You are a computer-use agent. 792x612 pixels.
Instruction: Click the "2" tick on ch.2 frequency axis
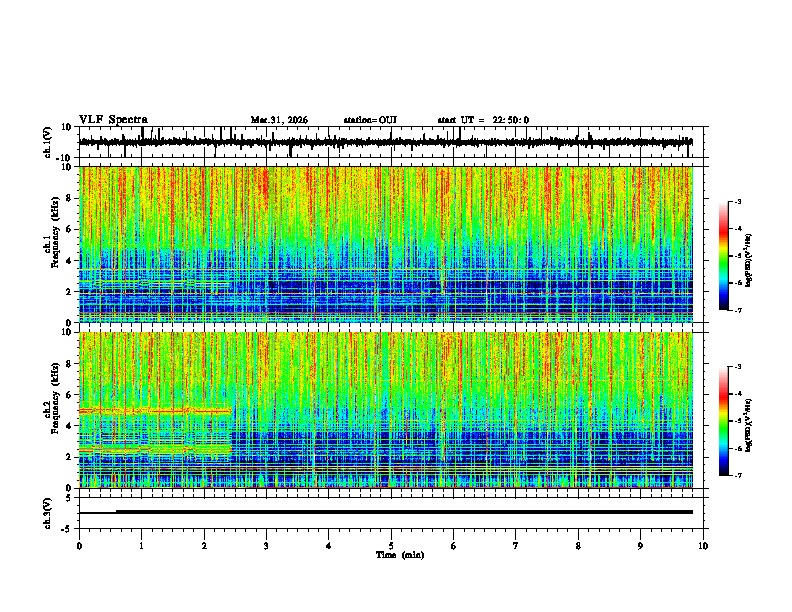click(x=70, y=457)
